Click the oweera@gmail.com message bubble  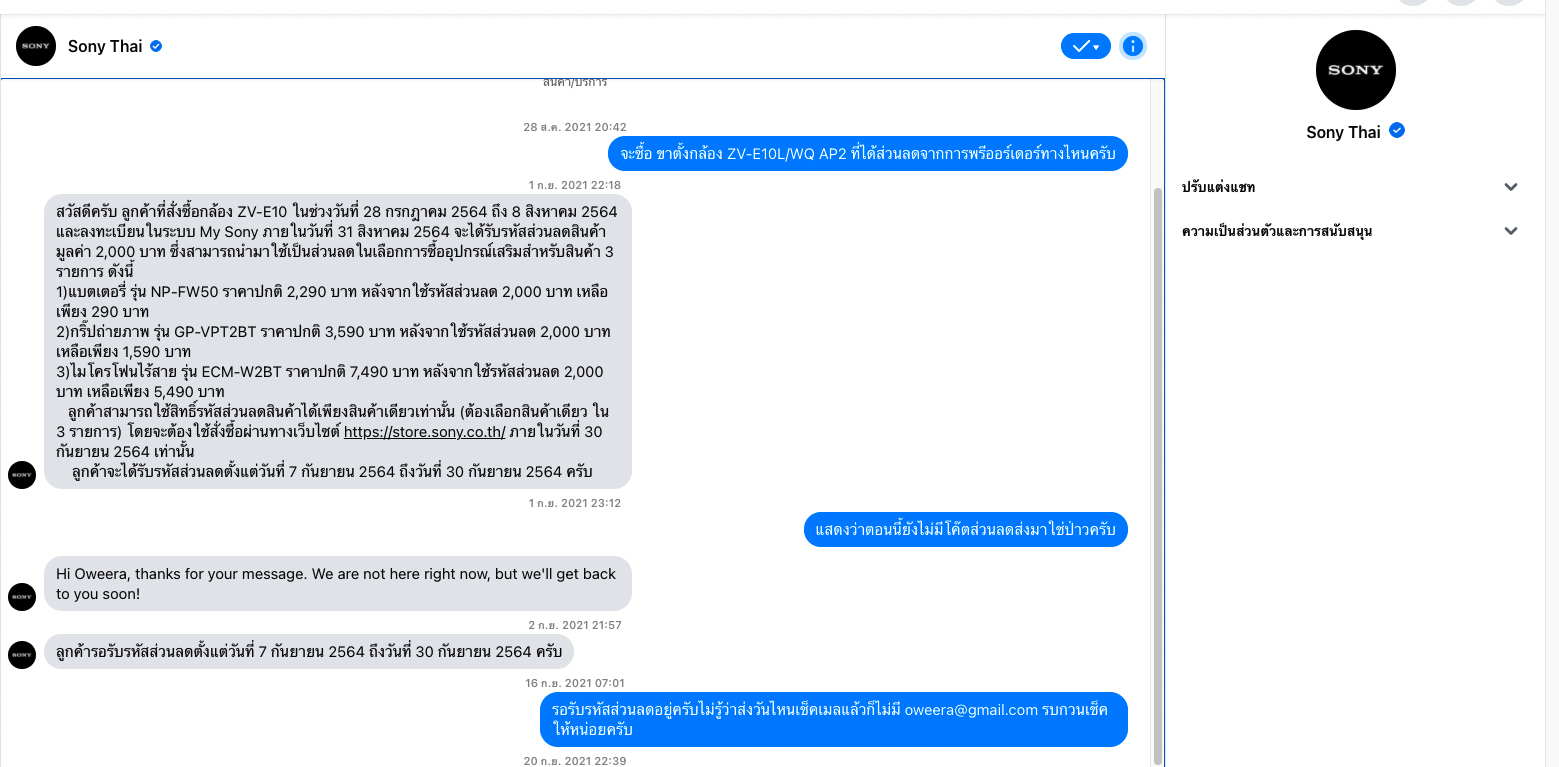[x=834, y=719]
